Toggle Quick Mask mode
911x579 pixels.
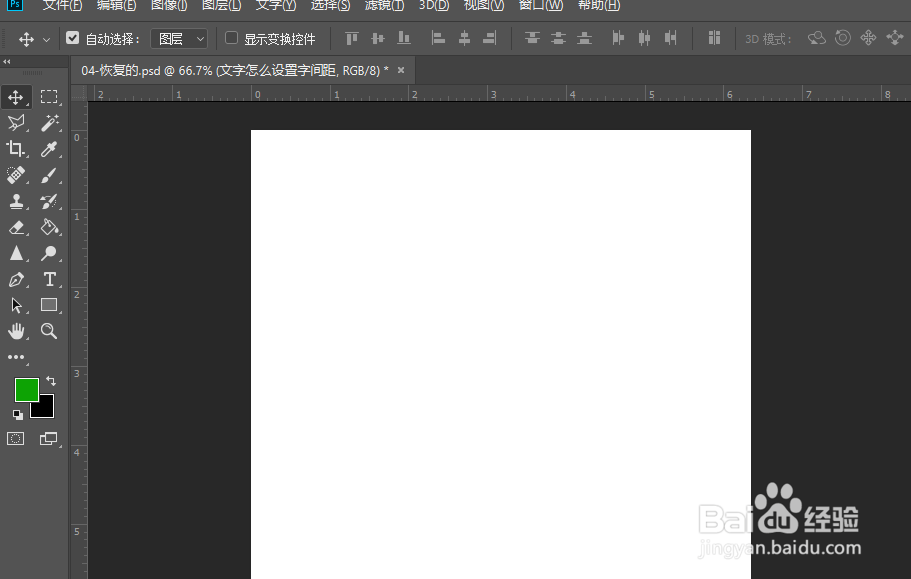pos(16,438)
